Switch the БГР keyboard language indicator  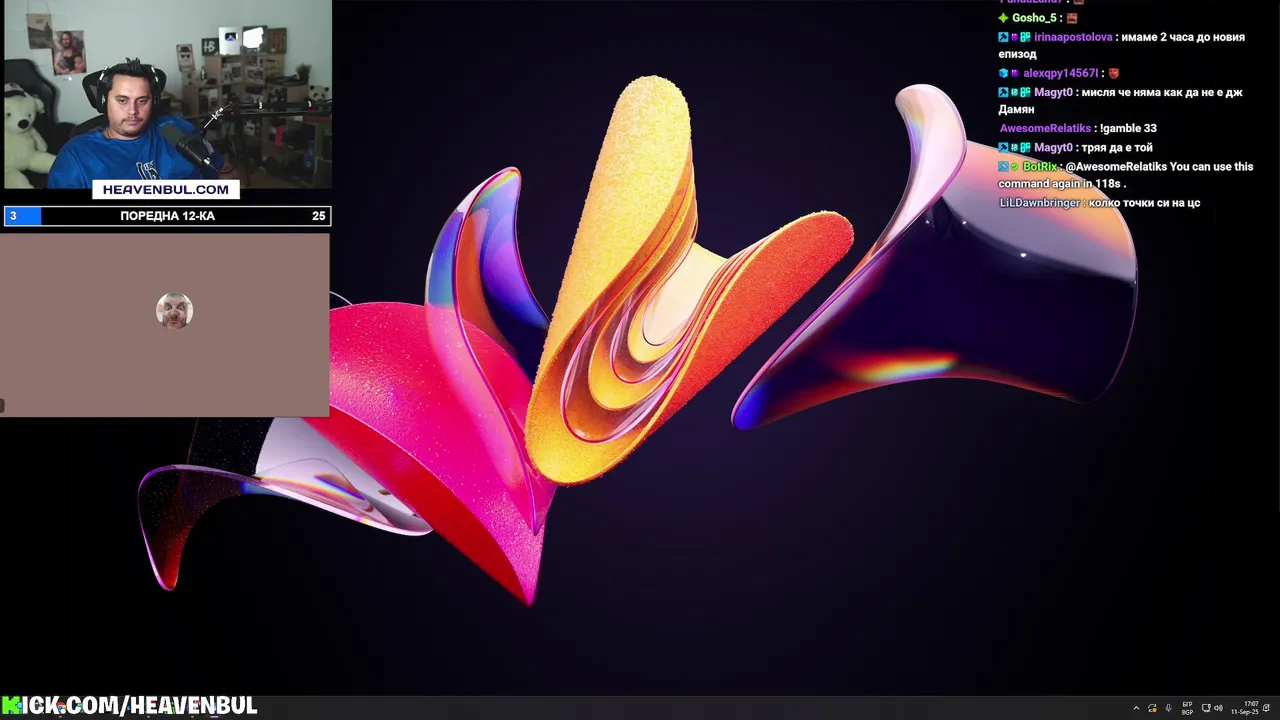click(1187, 708)
